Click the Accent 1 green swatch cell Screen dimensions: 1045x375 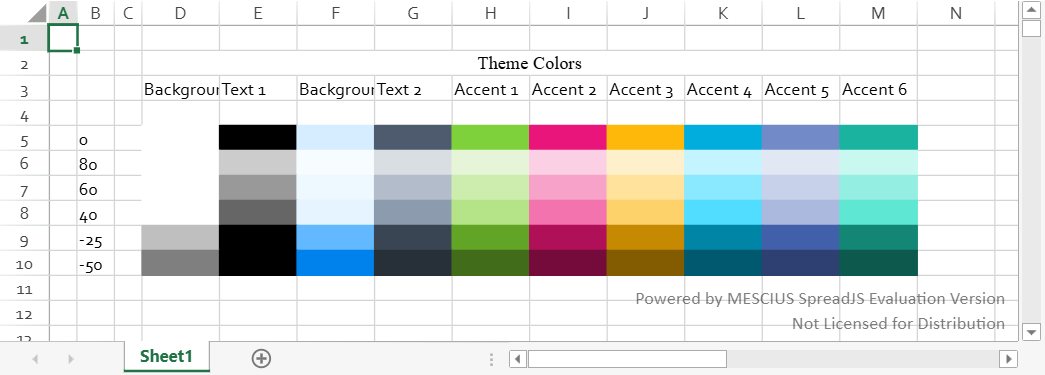click(491, 138)
